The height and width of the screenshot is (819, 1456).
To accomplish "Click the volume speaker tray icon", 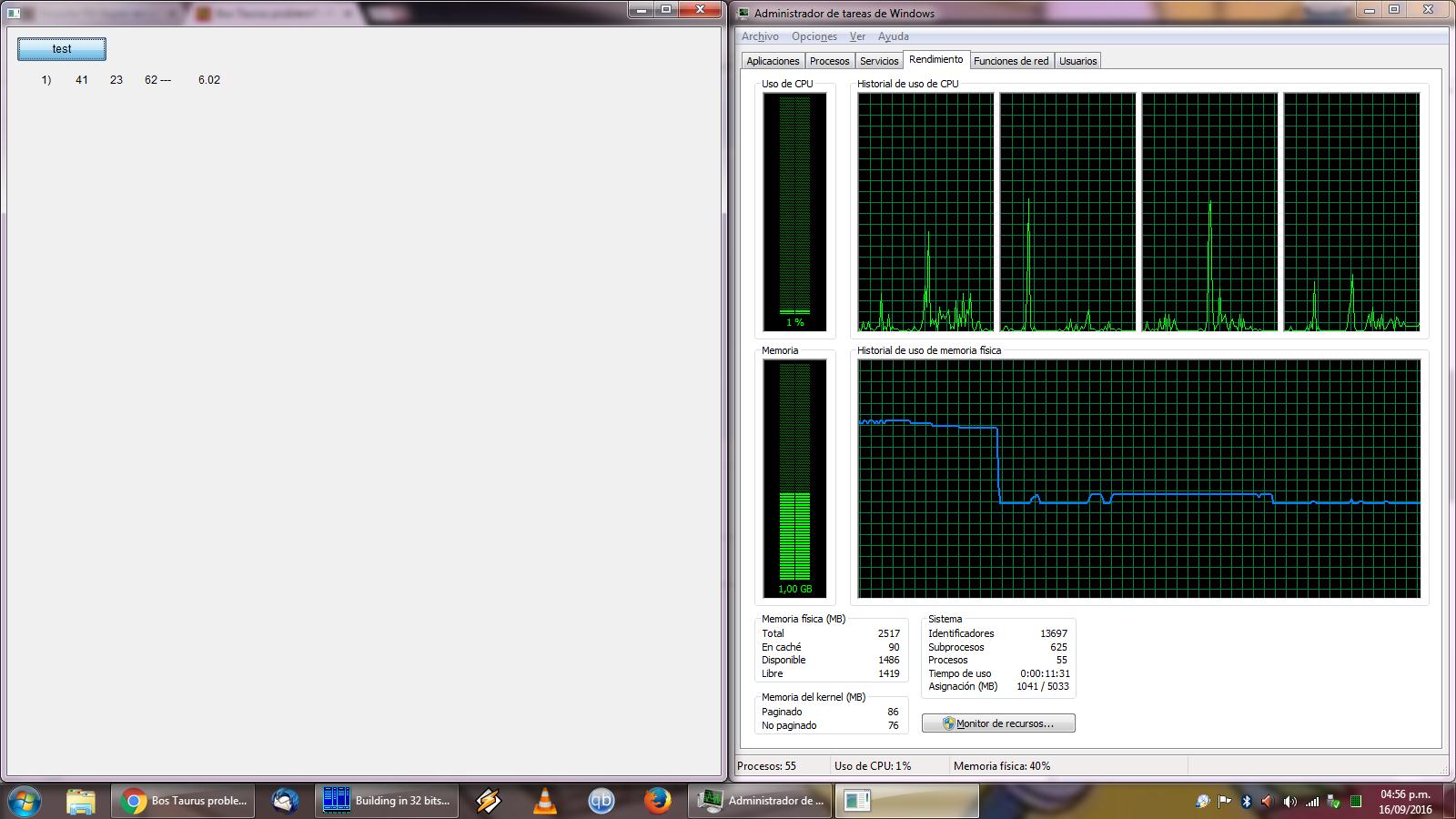I will (x=1289, y=802).
